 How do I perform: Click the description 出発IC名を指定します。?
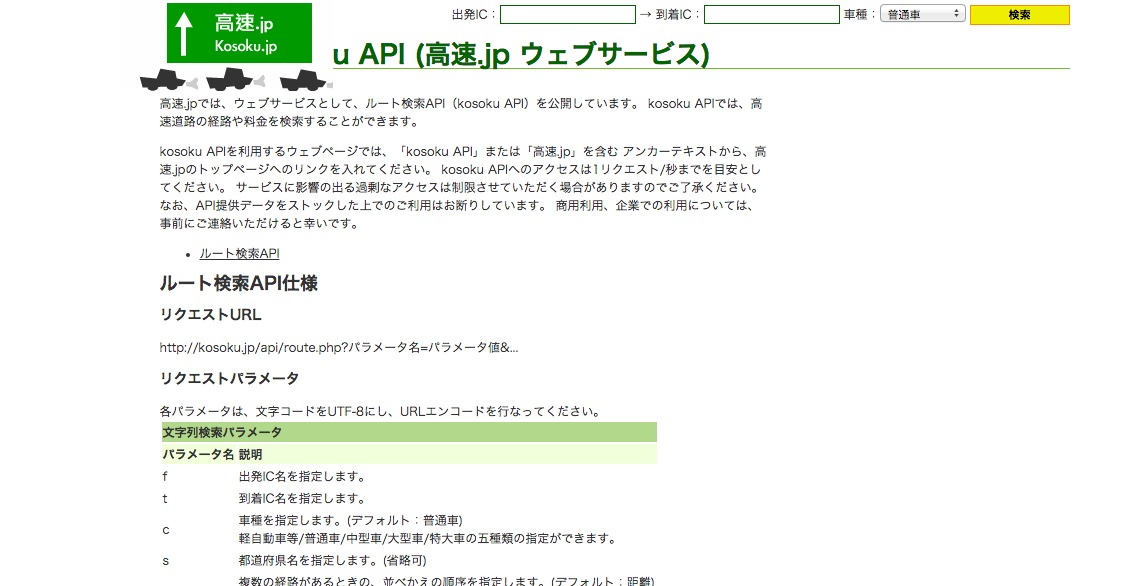(303, 477)
